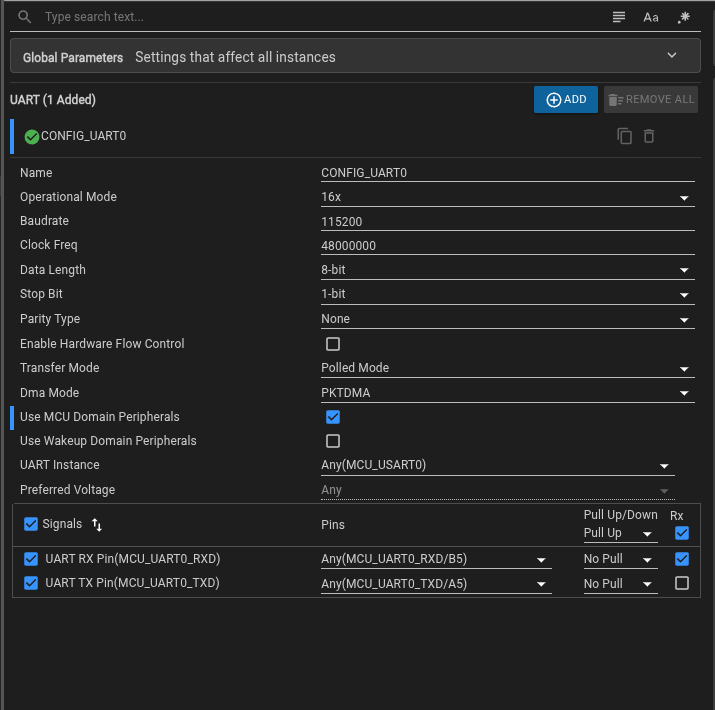Image resolution: width=715 pixels, height=710 pixels.
Task: Open the UART Instance dropdown
Action: (497, 465)
